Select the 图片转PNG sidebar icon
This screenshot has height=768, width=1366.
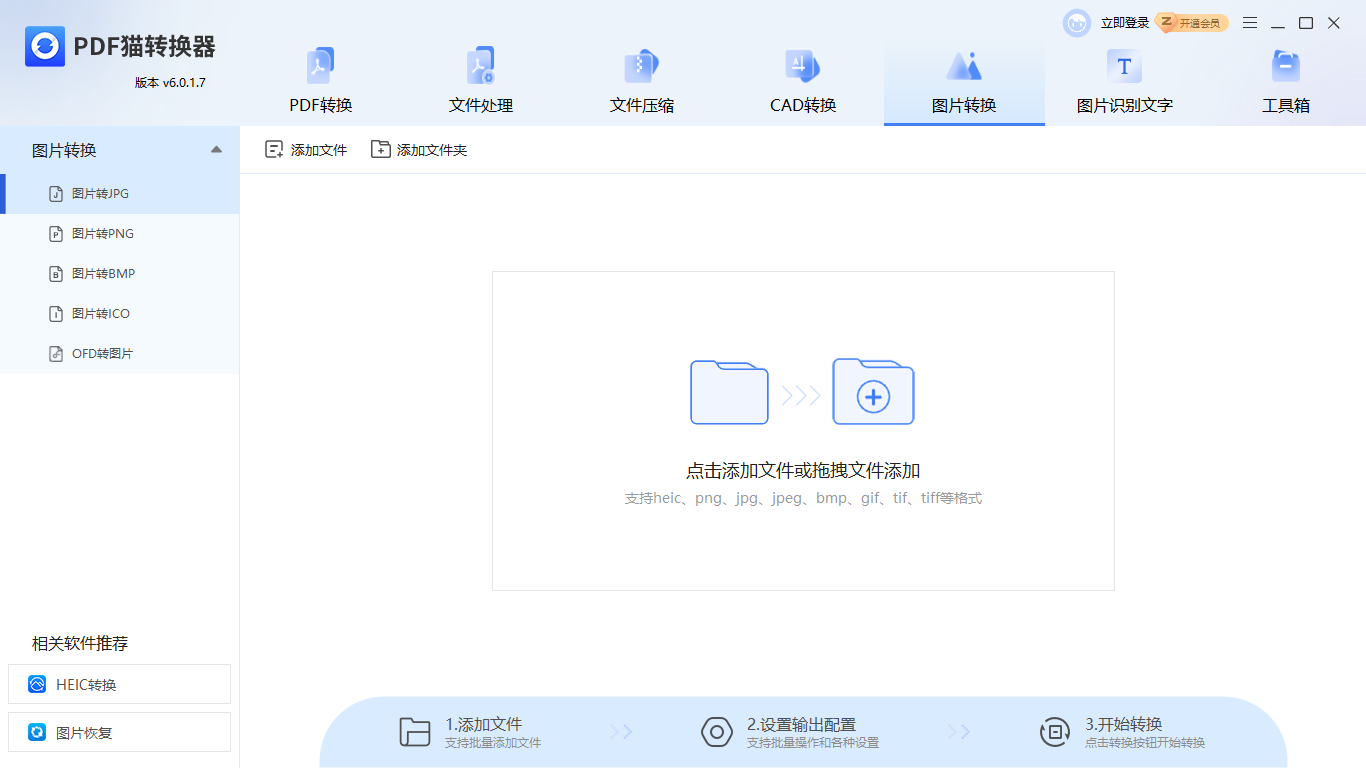pyautogui.click(x=56, y=233)
